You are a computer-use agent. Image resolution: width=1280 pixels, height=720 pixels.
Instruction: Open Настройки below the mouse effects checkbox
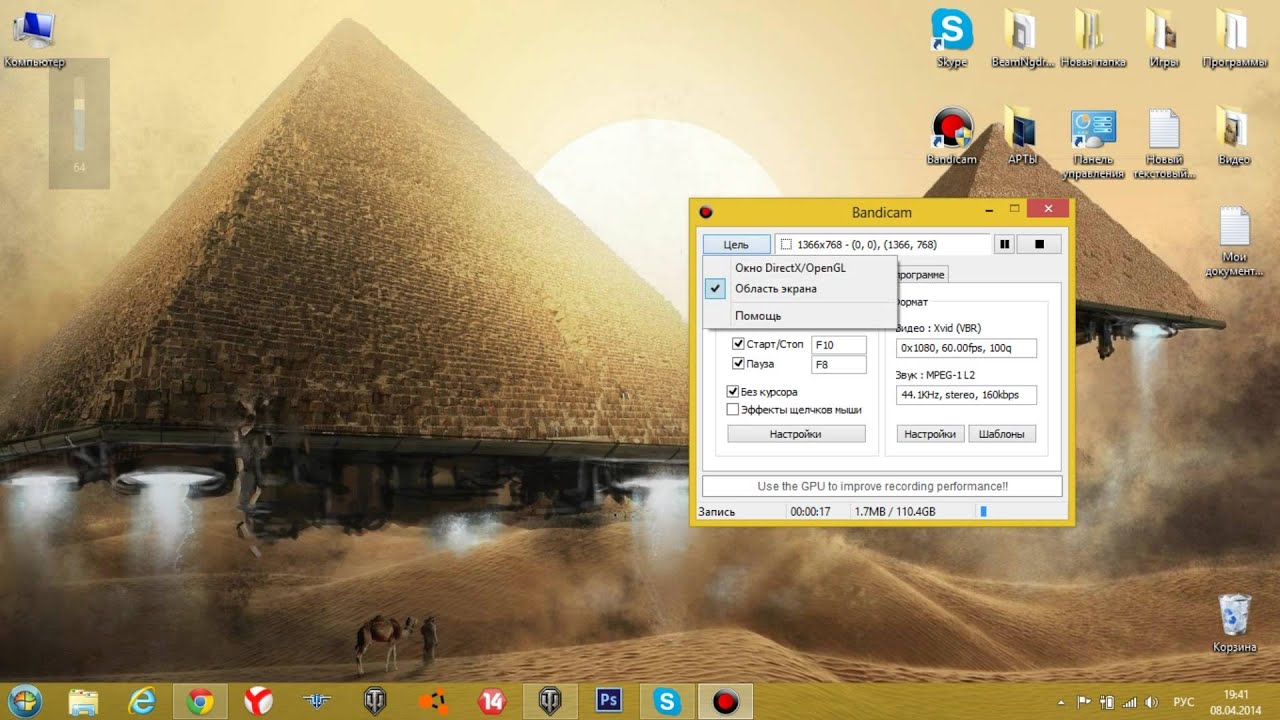point(796,434)
